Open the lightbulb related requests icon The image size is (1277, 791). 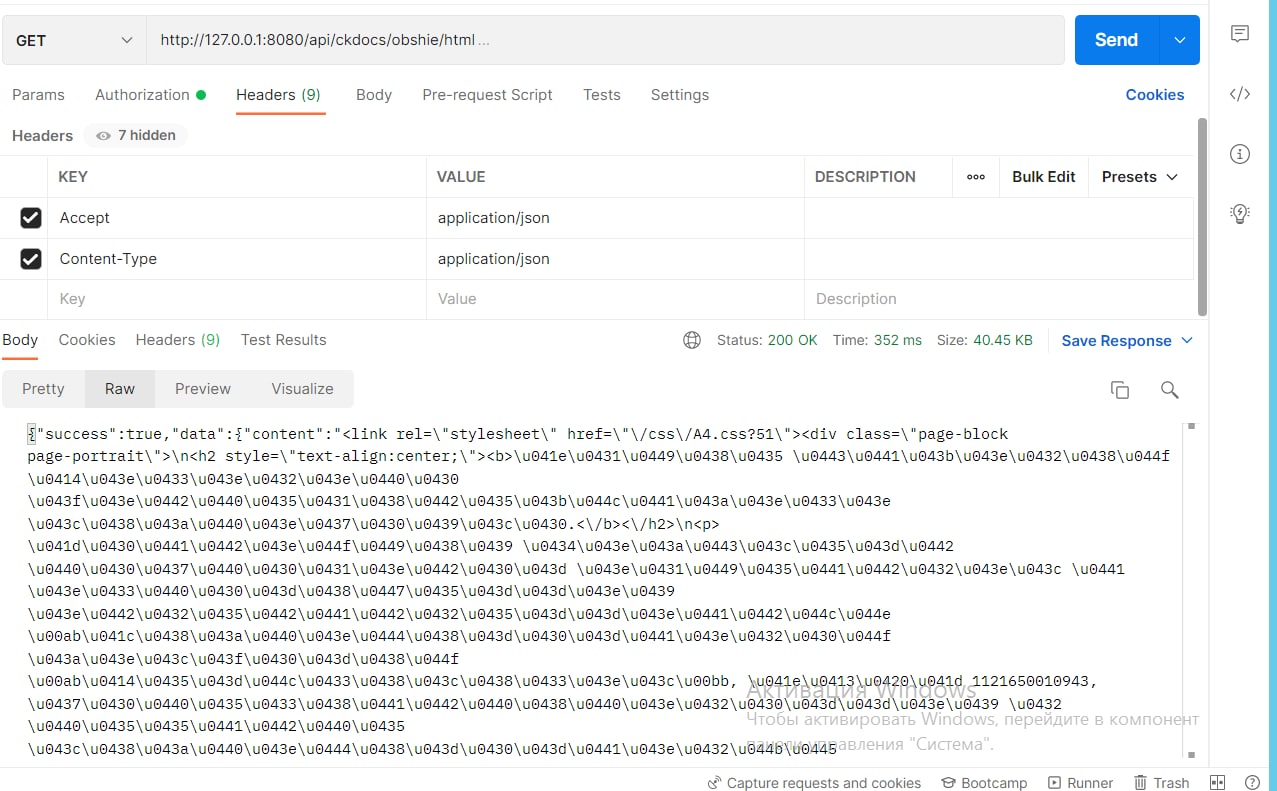click(1240, 213)
